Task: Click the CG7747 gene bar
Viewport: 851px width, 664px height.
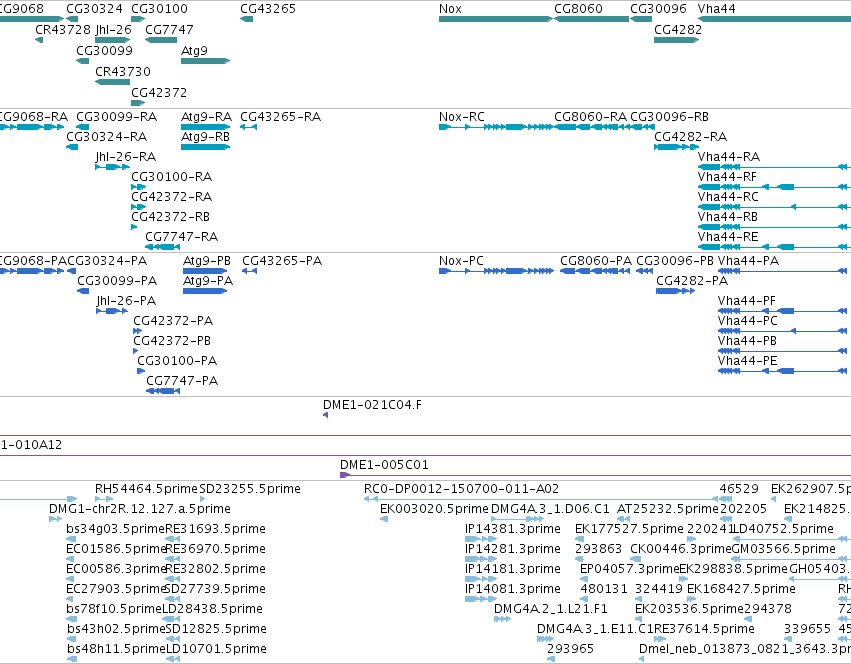Action: (161, 40)
